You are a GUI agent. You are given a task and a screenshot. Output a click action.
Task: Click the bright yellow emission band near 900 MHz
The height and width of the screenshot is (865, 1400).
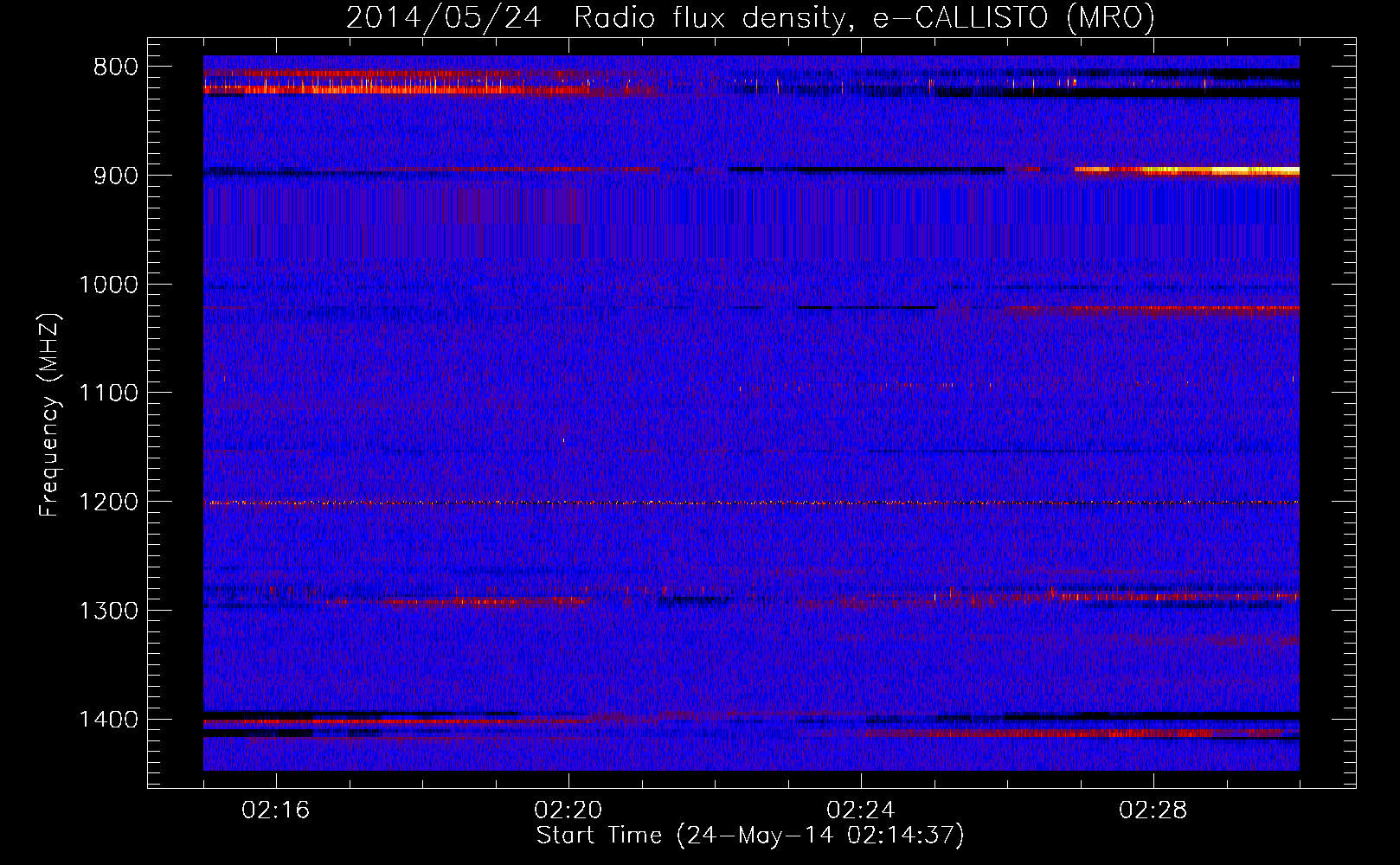pyautogui.click(x=1187, y=170)
